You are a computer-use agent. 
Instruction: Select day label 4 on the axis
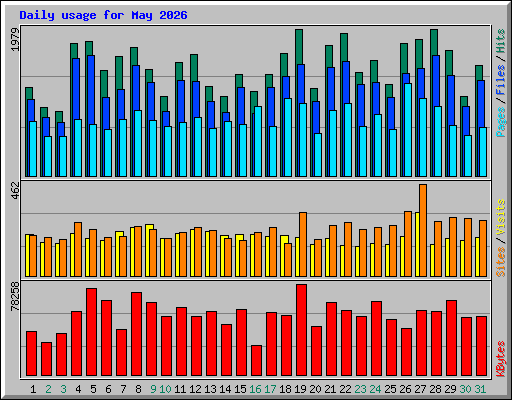click(x=78, y=389)
